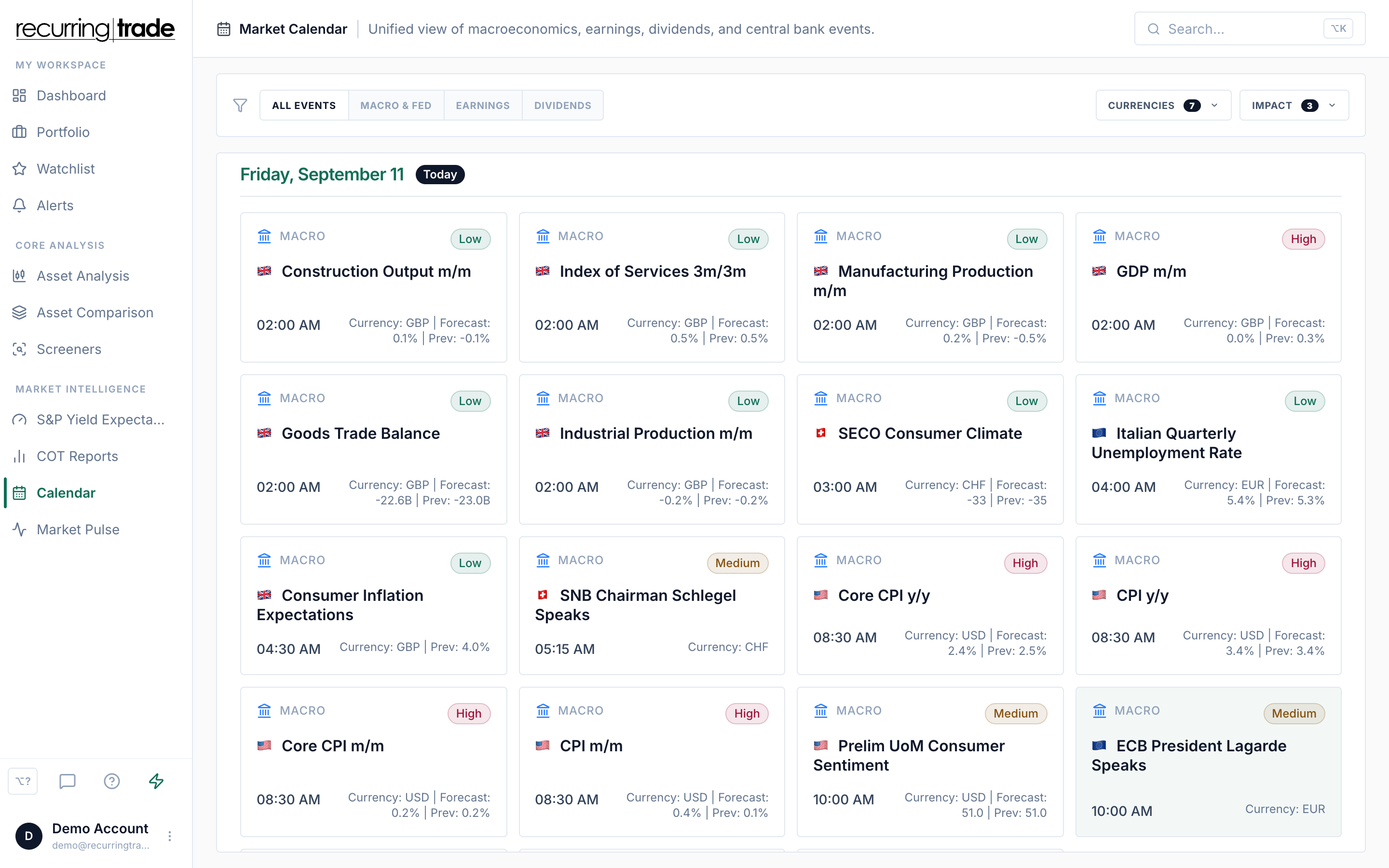
Task: Click the help question mark icon
Action: (x=112, y=781)
